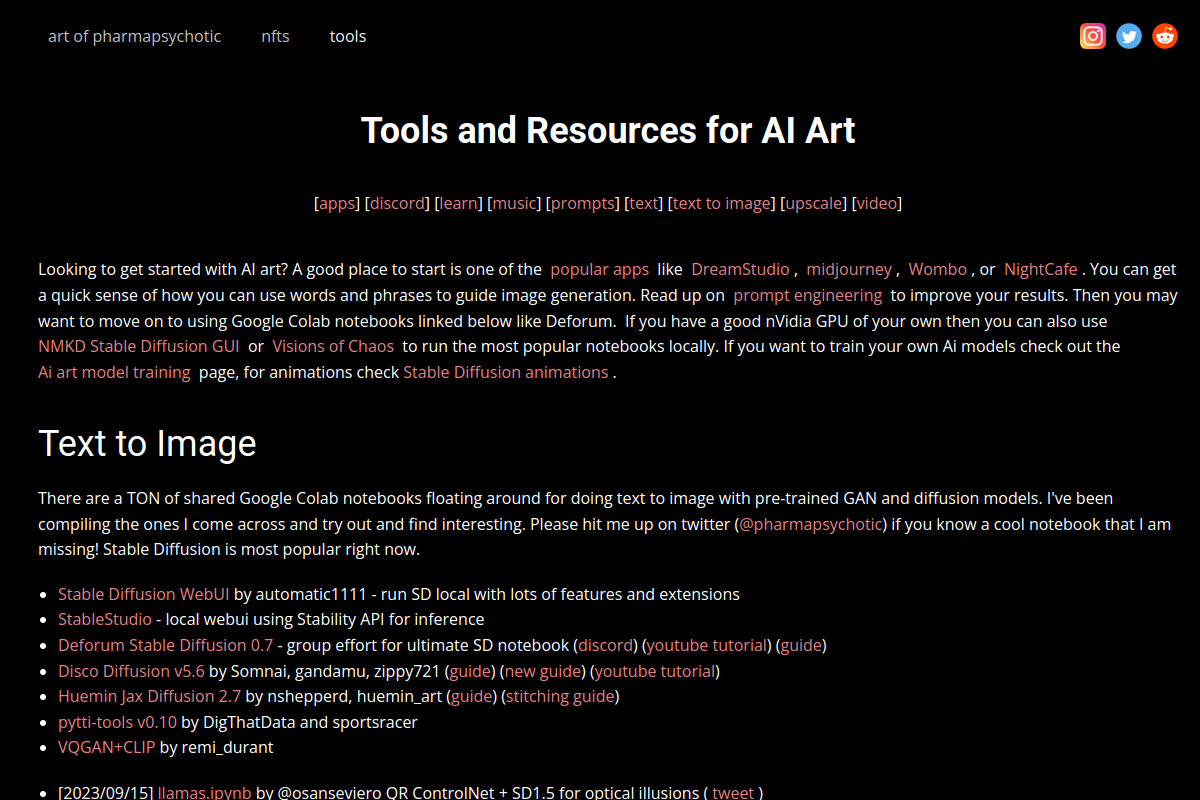The image size is (1200, 800).
Task: Open the prompt engineering link
Action: tap(808, 295)
